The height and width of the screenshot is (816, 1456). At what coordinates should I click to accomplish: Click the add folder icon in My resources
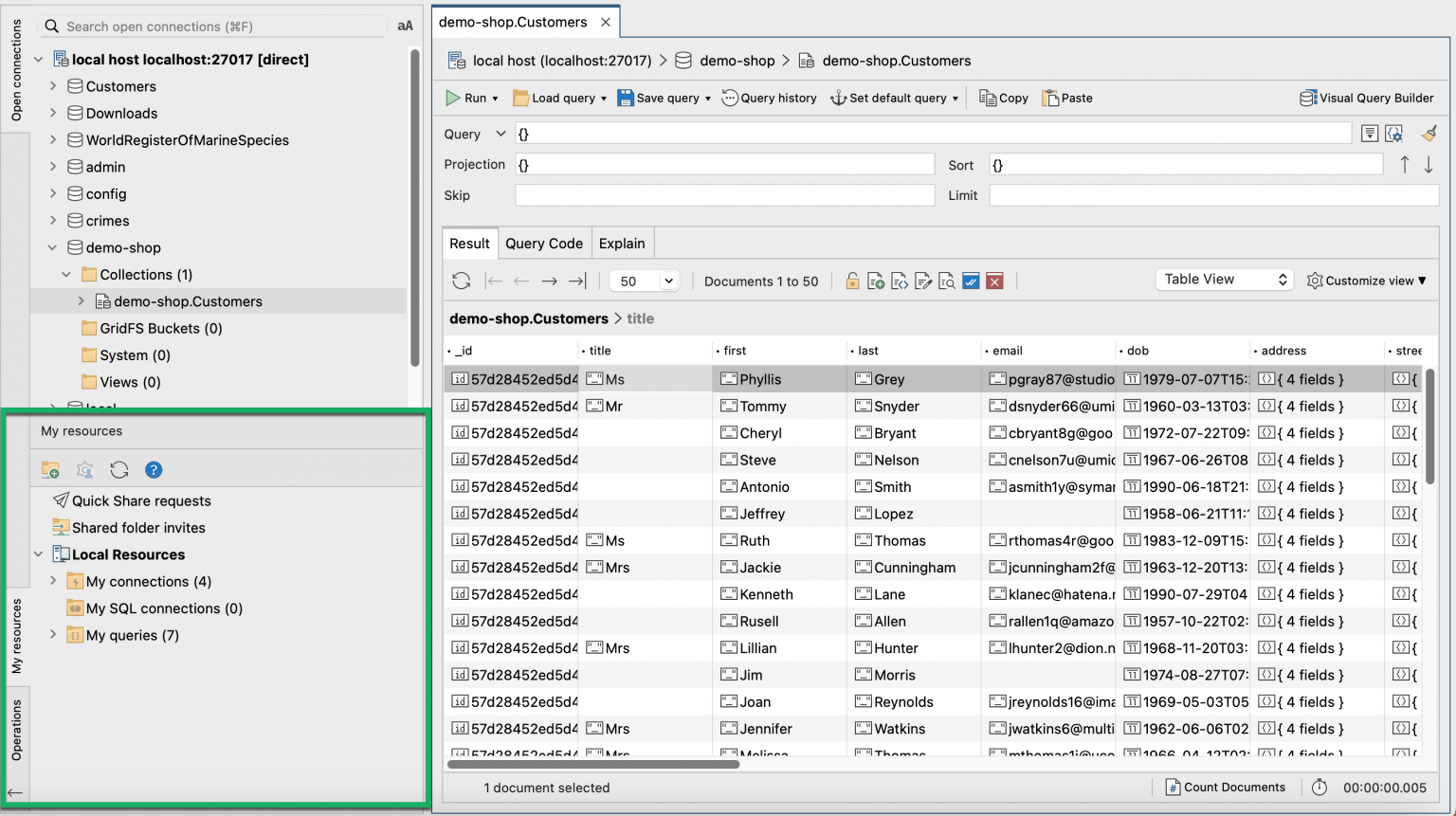pos(51,470)
